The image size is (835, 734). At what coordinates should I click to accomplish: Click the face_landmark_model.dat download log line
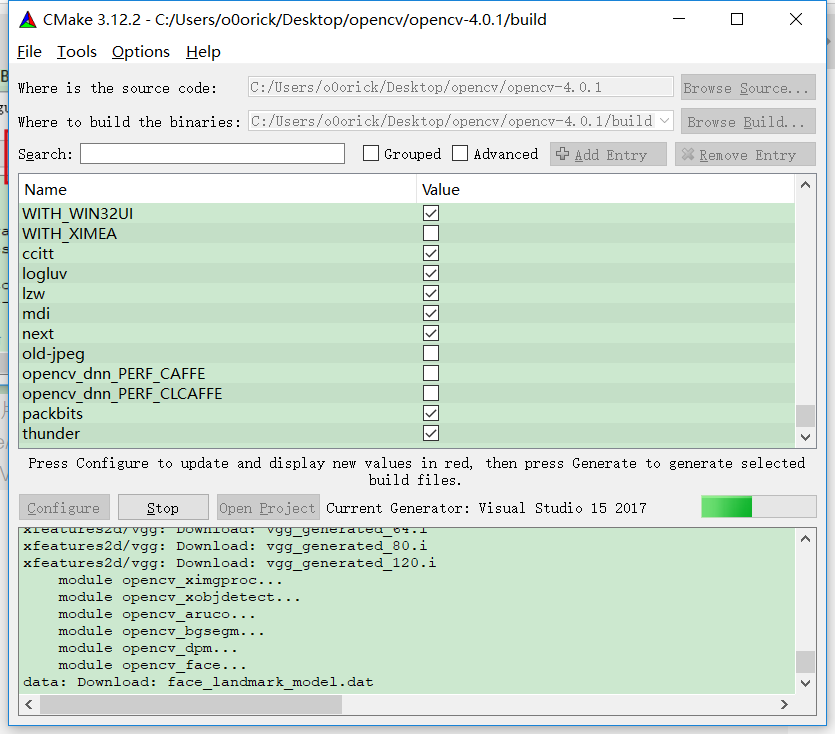point(198,682)
